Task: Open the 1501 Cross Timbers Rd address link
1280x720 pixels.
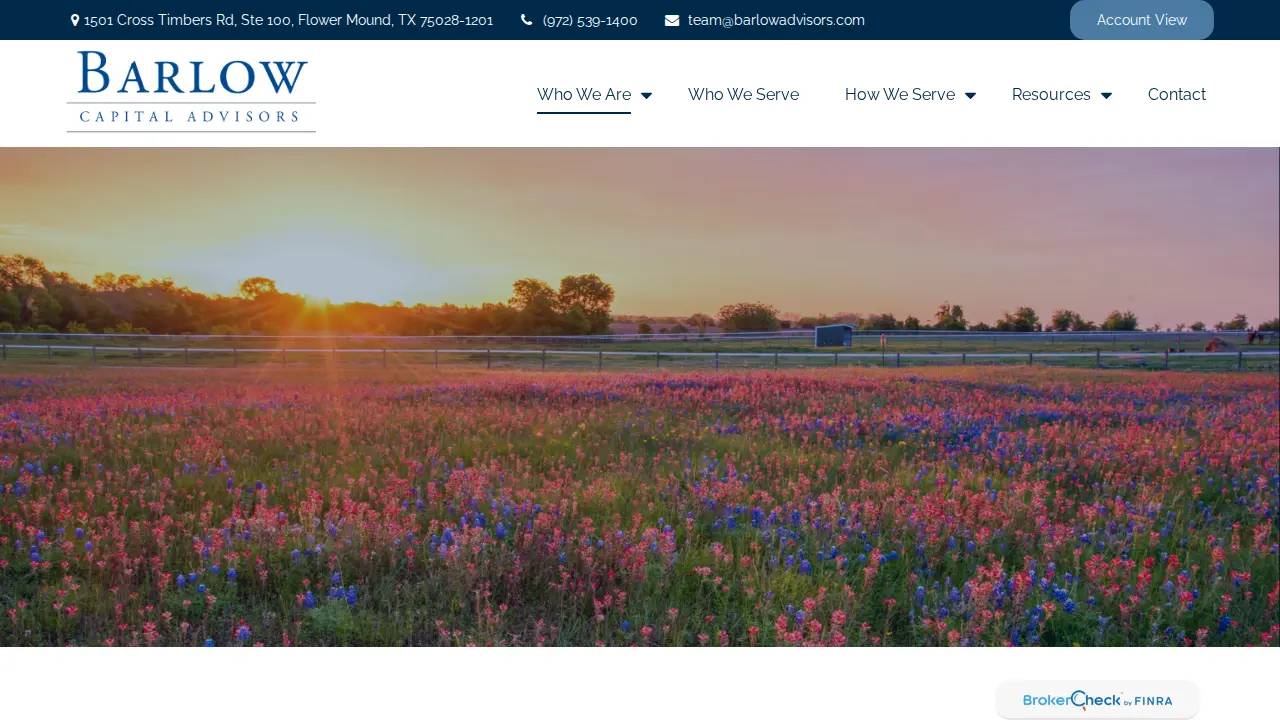Action: coord(289,20)
